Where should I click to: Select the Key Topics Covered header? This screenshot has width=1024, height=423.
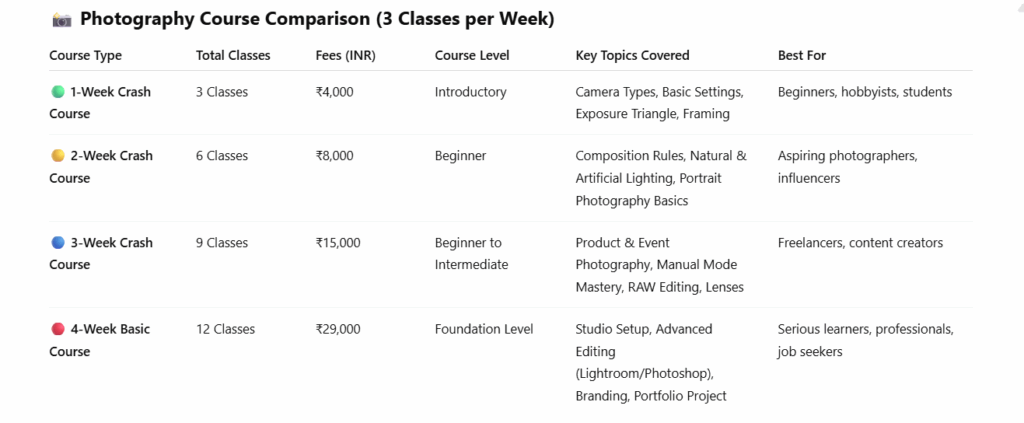(632, 55)
